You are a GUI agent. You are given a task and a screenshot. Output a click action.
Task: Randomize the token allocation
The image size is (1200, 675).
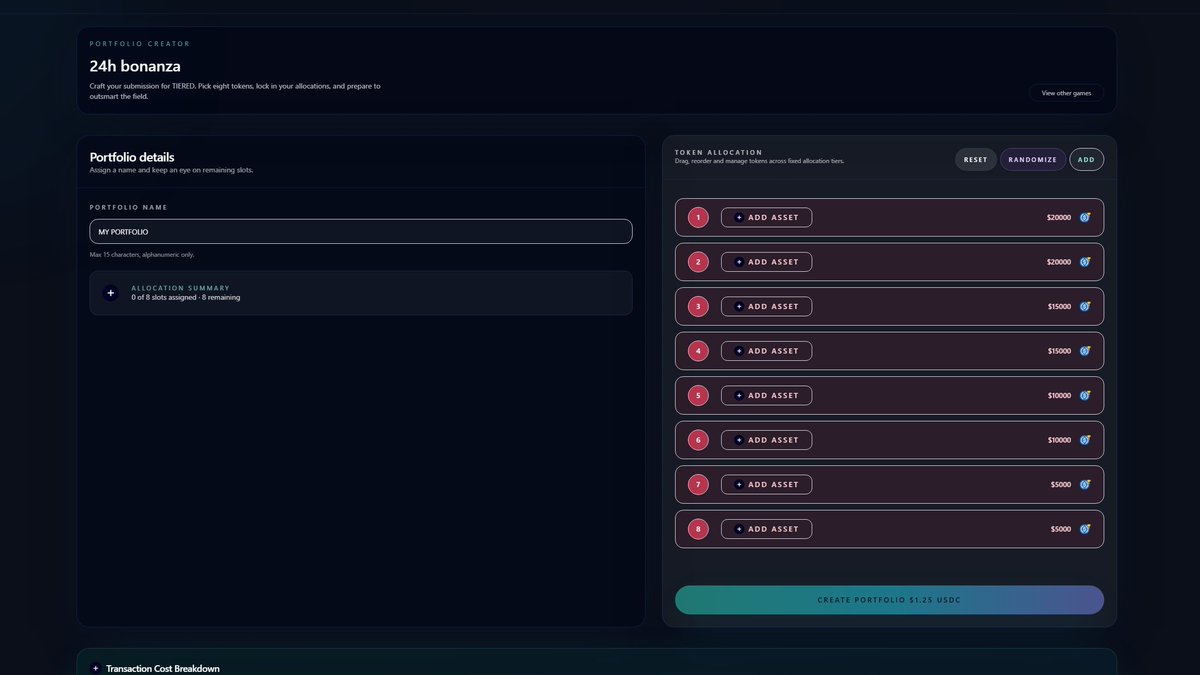(1033, 159)
